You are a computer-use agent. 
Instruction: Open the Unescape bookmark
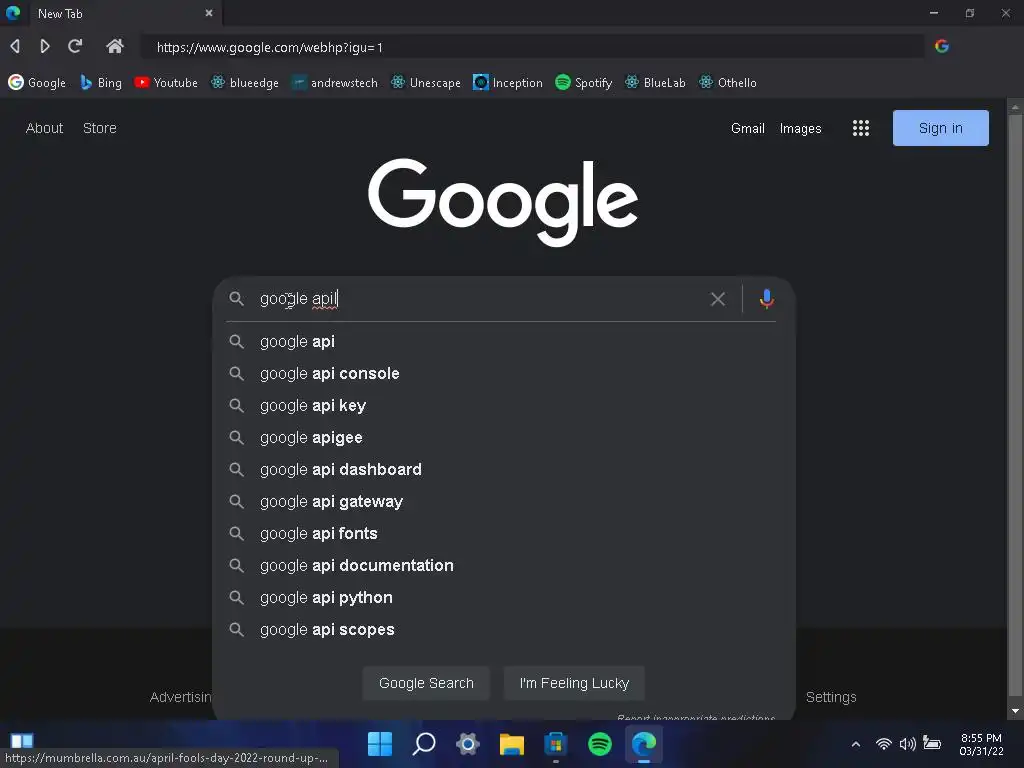click(426, 82)
